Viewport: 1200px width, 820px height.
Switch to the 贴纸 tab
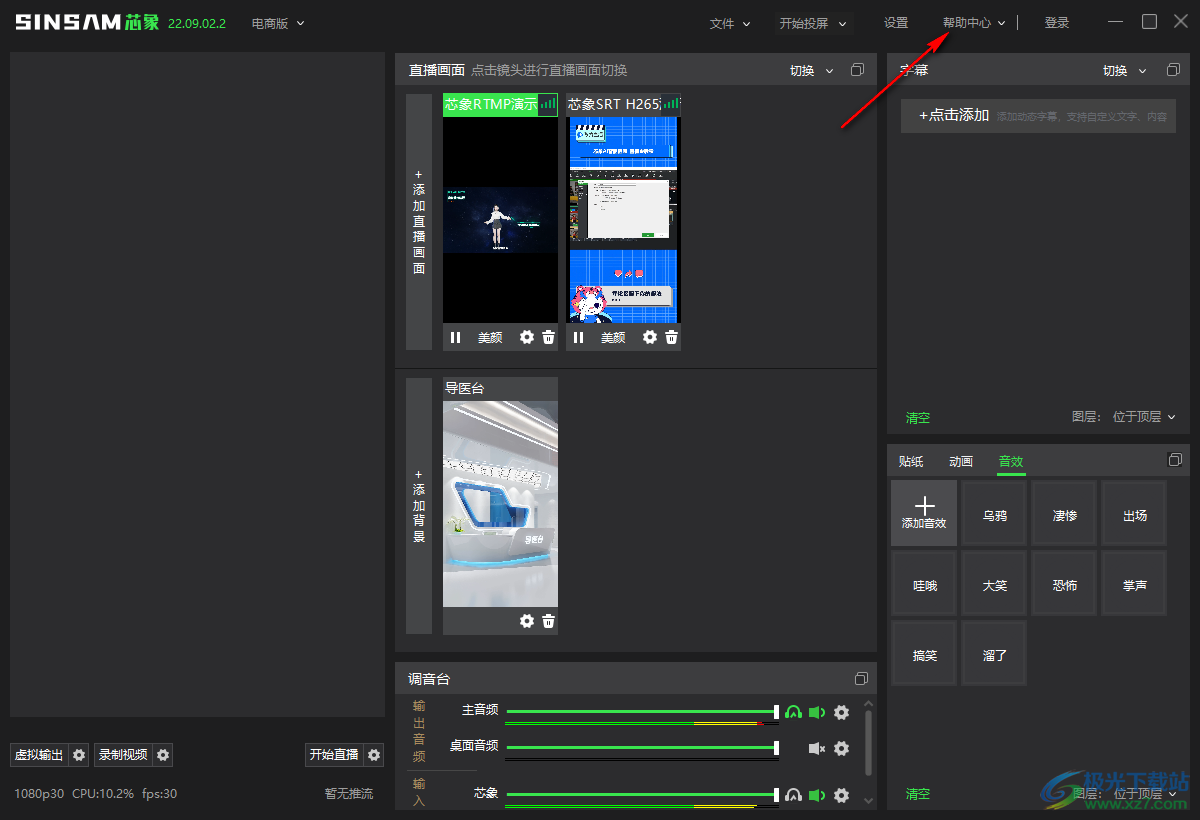click(x=911, y=461)
